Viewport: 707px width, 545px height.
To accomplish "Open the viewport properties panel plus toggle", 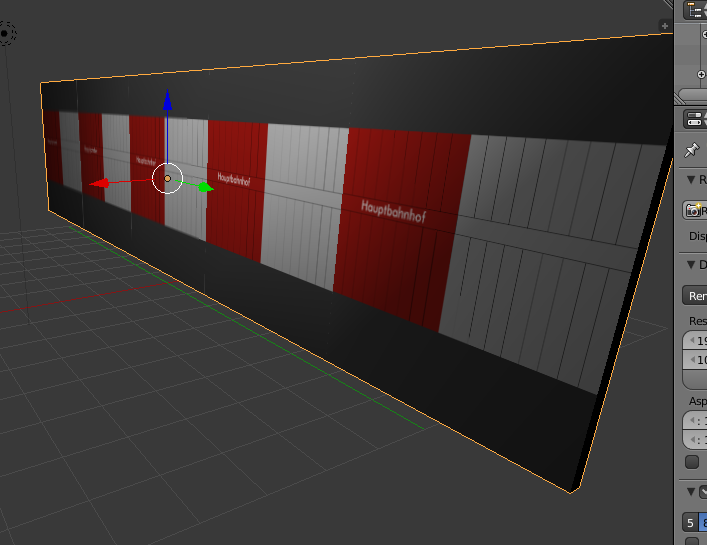I will (664, 26).
